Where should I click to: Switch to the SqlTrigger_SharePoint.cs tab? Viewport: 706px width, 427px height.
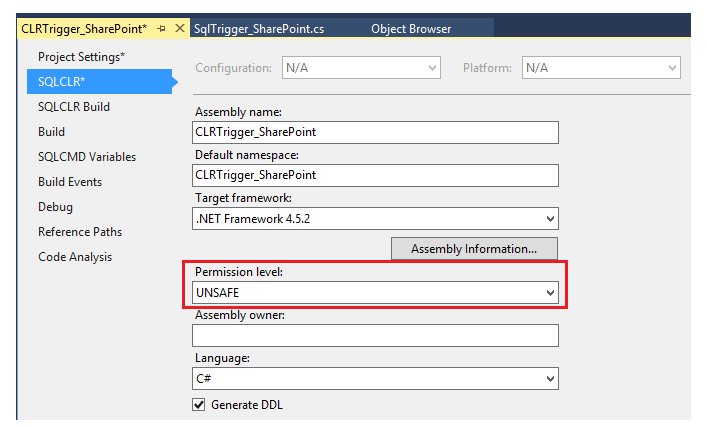(259, 29)
